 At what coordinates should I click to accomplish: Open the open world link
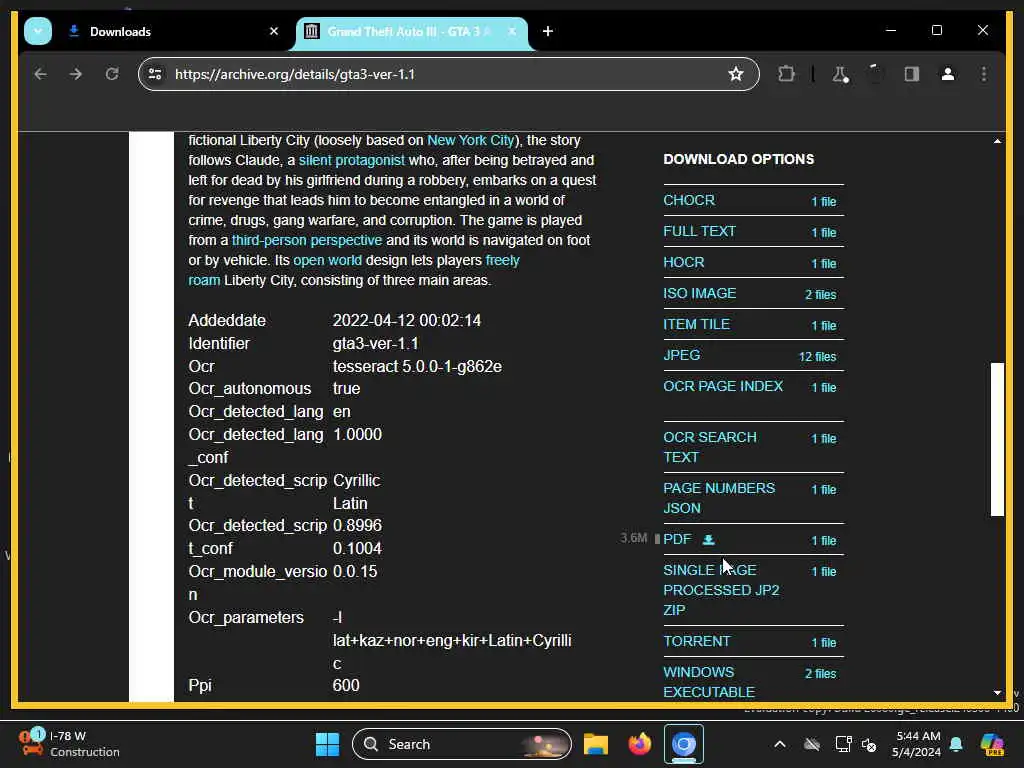coord(327,260)
